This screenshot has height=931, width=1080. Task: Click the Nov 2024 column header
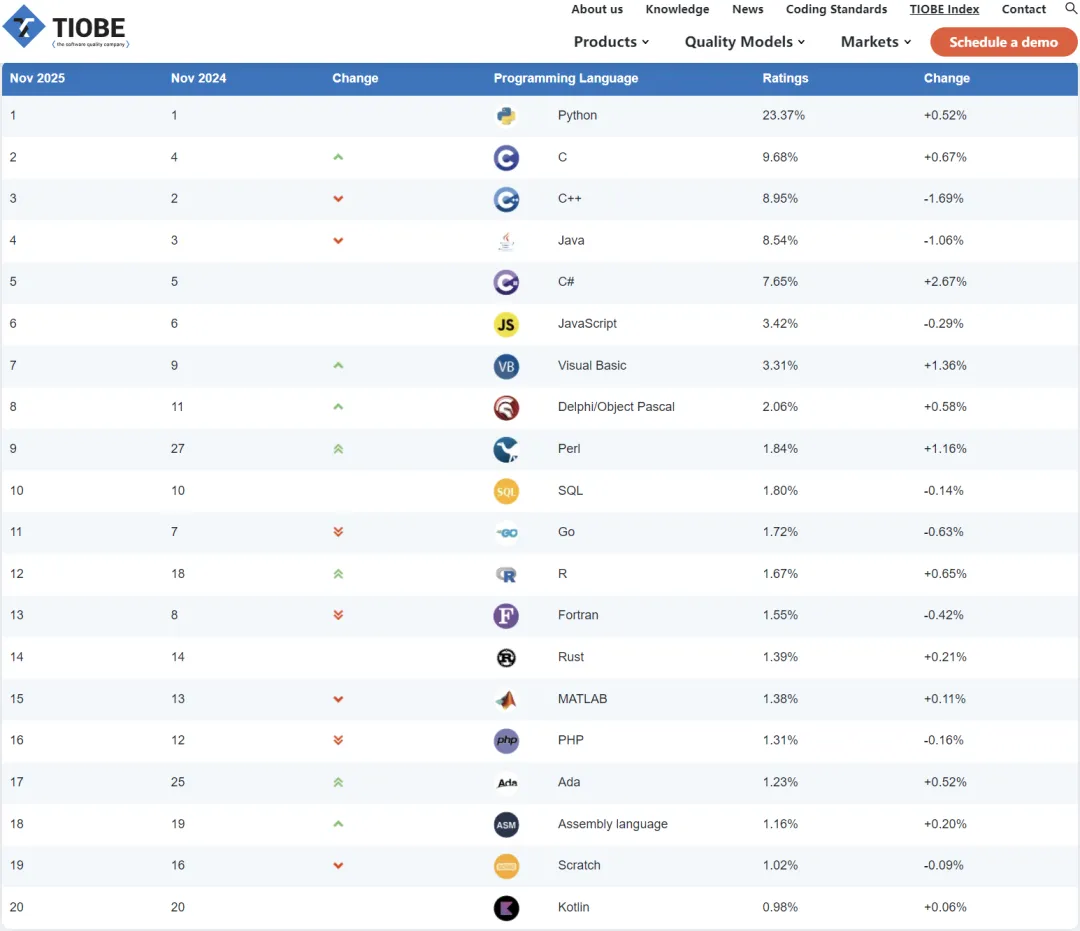click(198, 79)
